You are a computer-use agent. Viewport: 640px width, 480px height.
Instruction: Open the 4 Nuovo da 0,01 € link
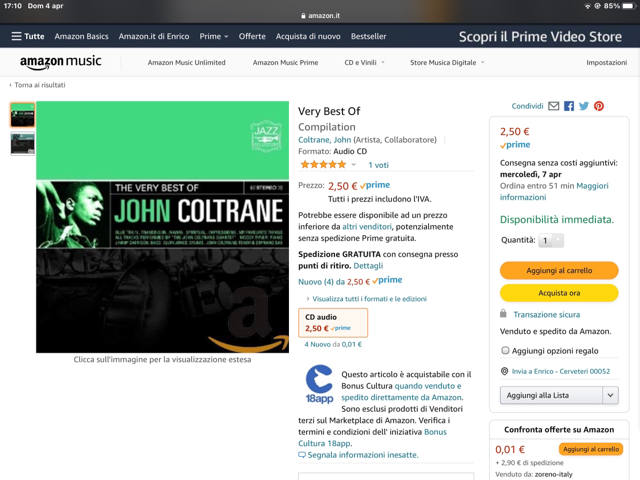point(333,344)
